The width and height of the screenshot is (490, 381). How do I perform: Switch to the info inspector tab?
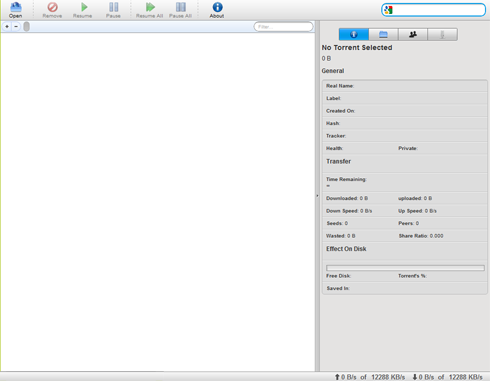pyautogui.click(x=354, y=34)
